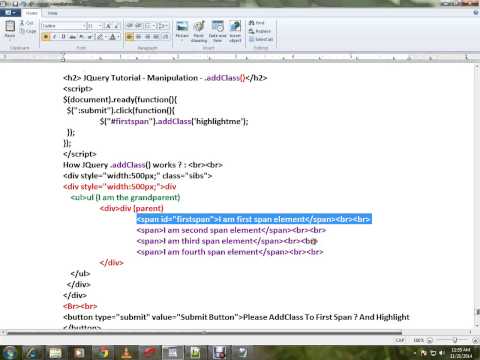The image size is (480, 360).
Task: Apply the text highlight color
Action: [x=100, y=37]
